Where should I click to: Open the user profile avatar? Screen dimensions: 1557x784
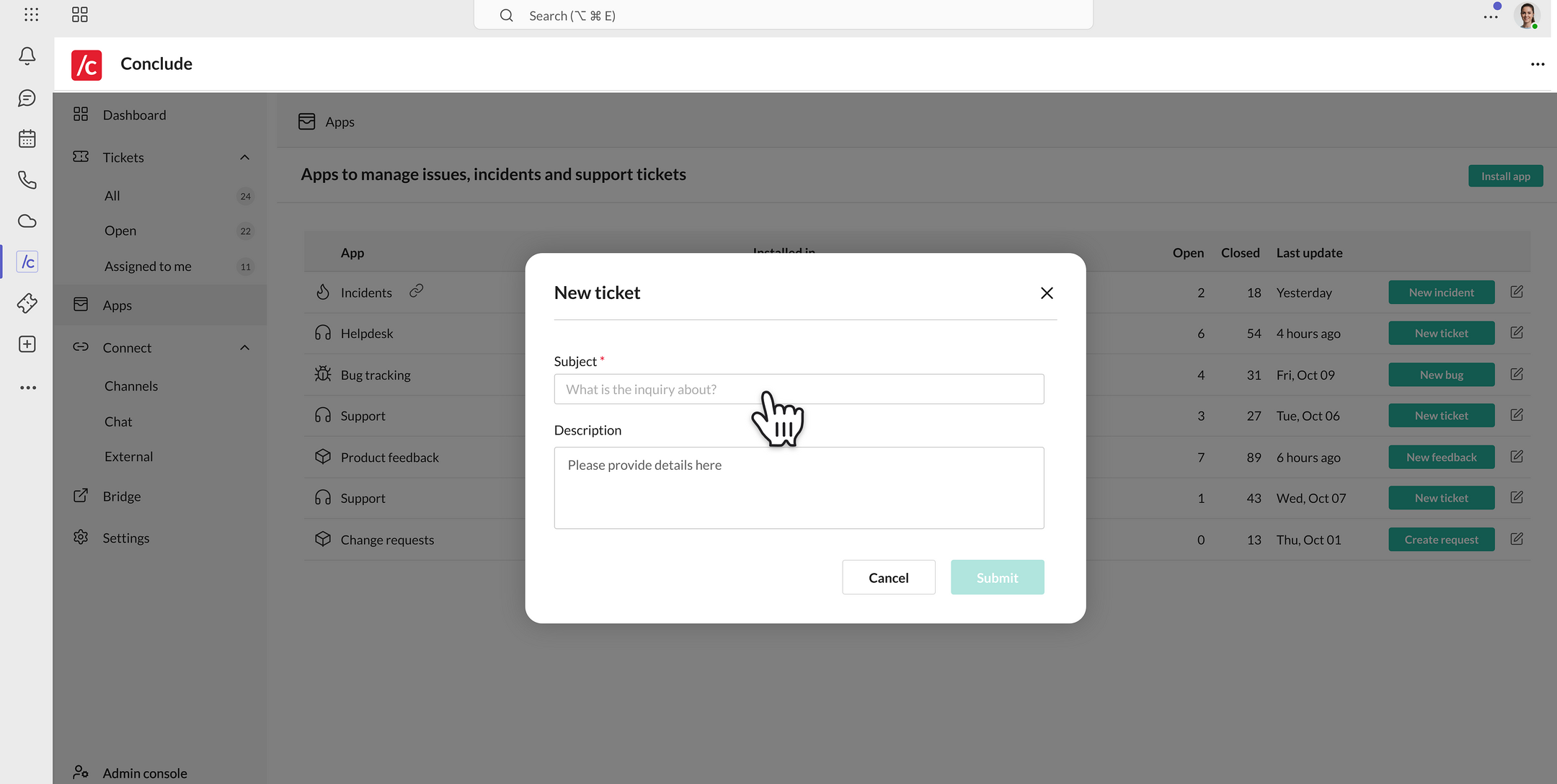point(1527,15)
